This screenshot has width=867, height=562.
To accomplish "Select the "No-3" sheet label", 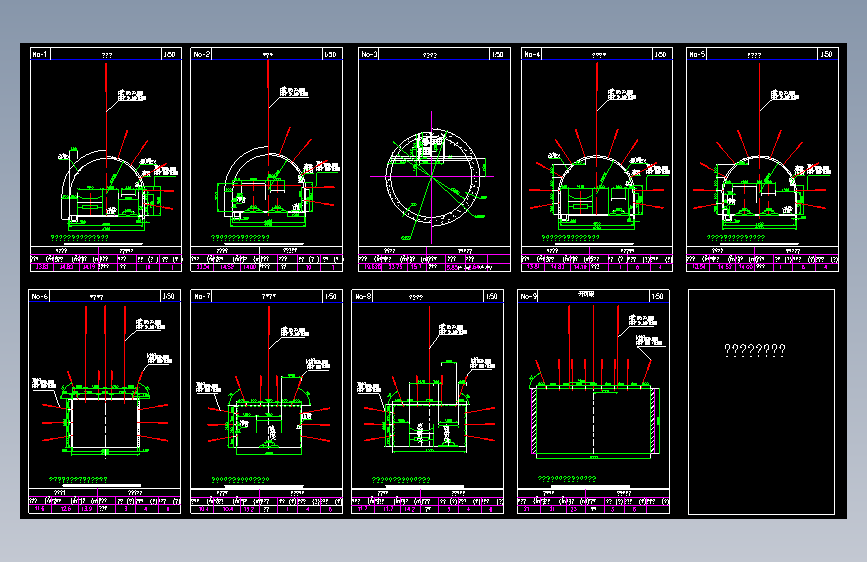I will (369, 54).
